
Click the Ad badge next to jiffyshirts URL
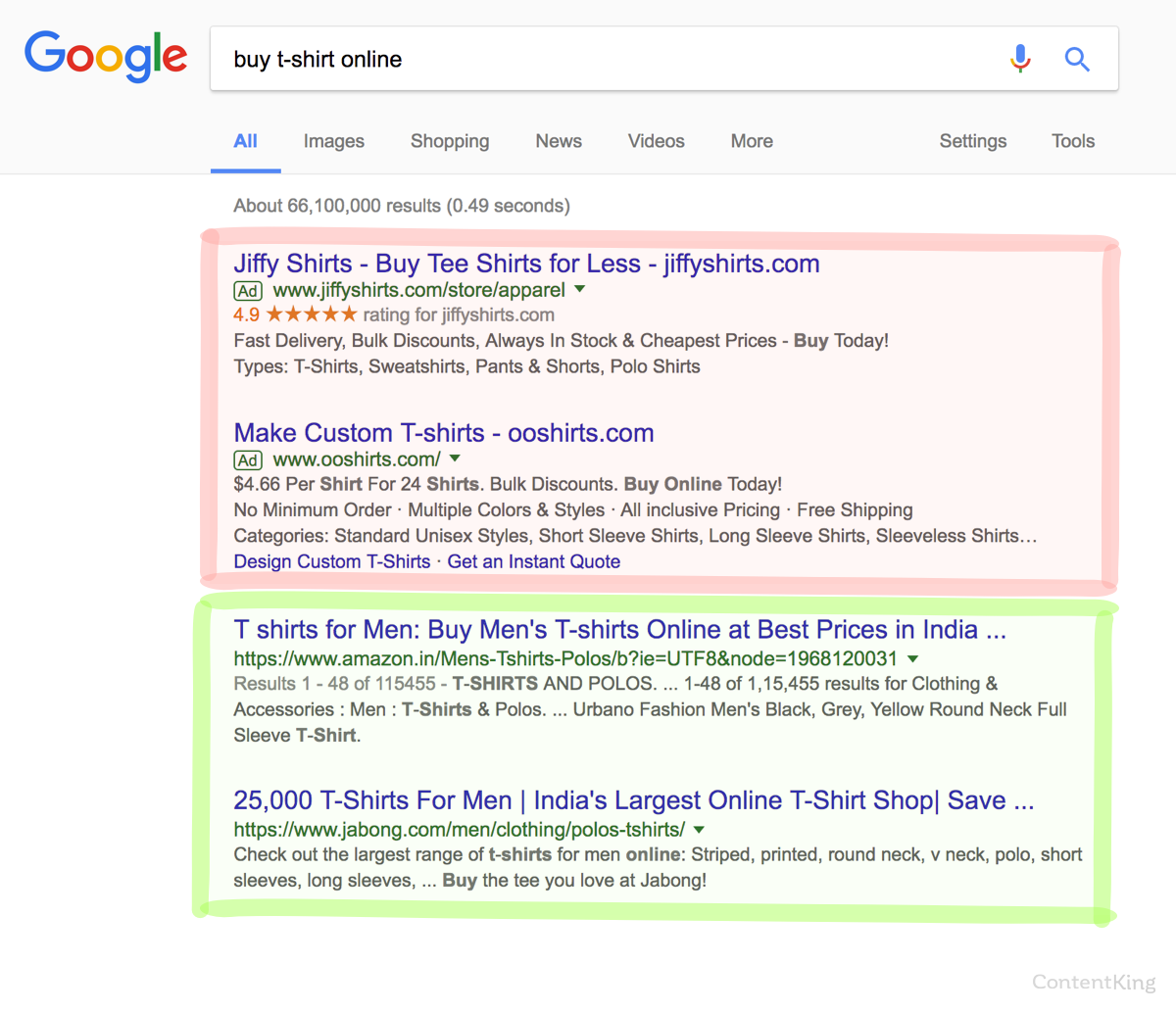tap(248, 291)
